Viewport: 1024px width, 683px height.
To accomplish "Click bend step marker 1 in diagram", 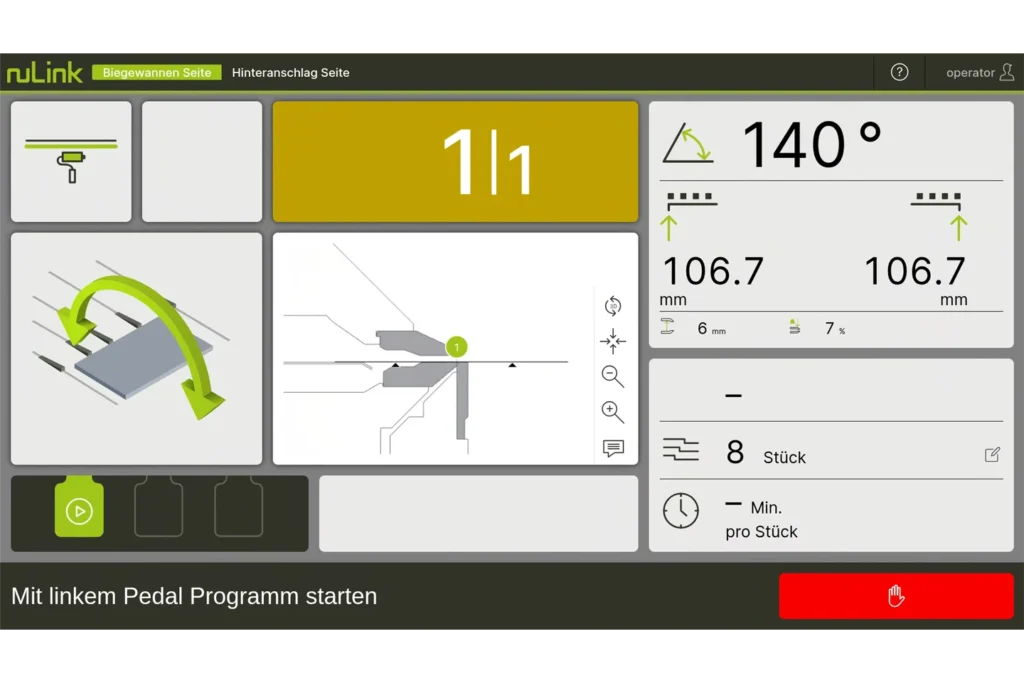I will [x=456, y=347].
